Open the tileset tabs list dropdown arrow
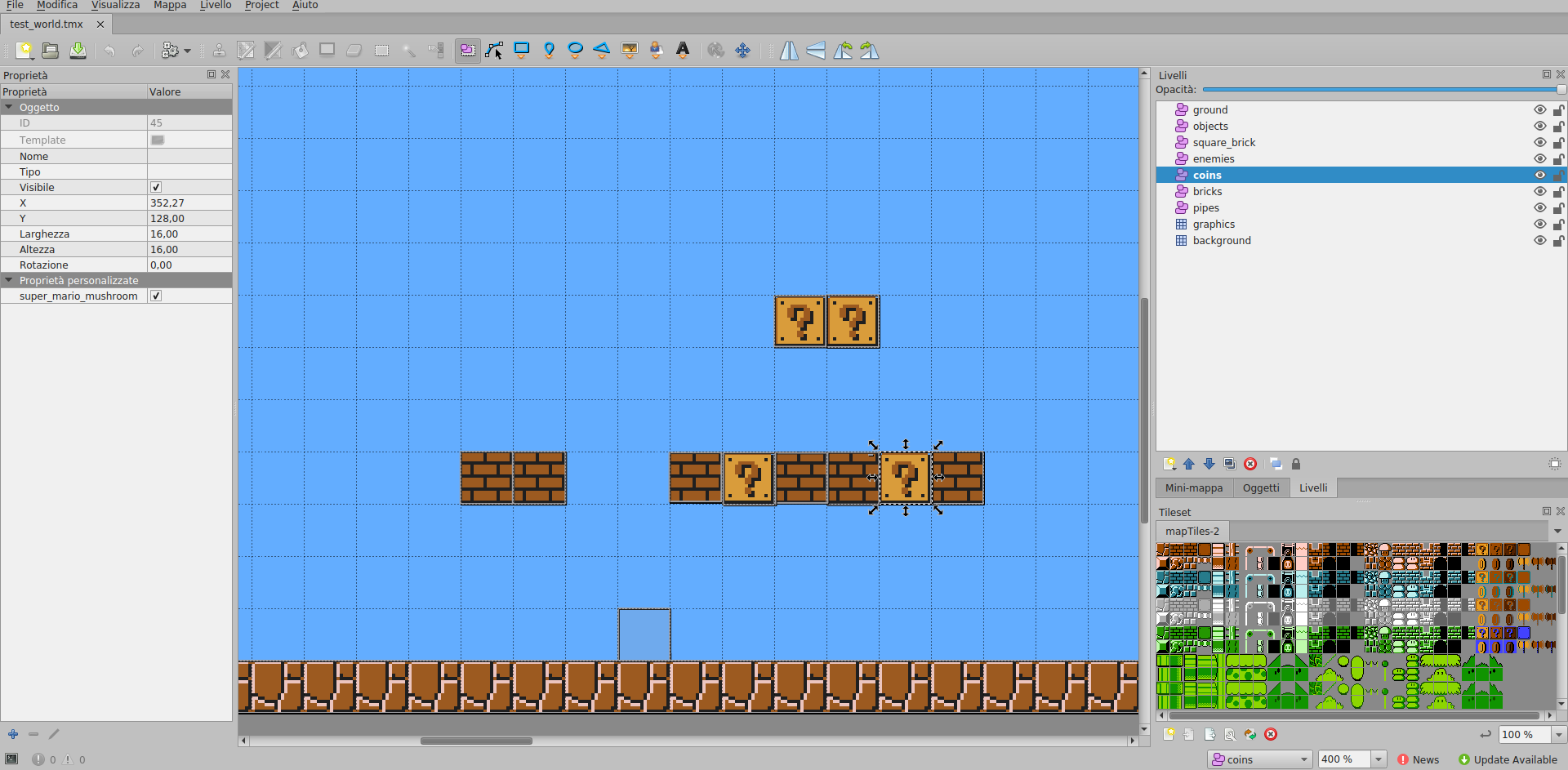Viewport: 1568px width, 770px height. click(1557, 531)
